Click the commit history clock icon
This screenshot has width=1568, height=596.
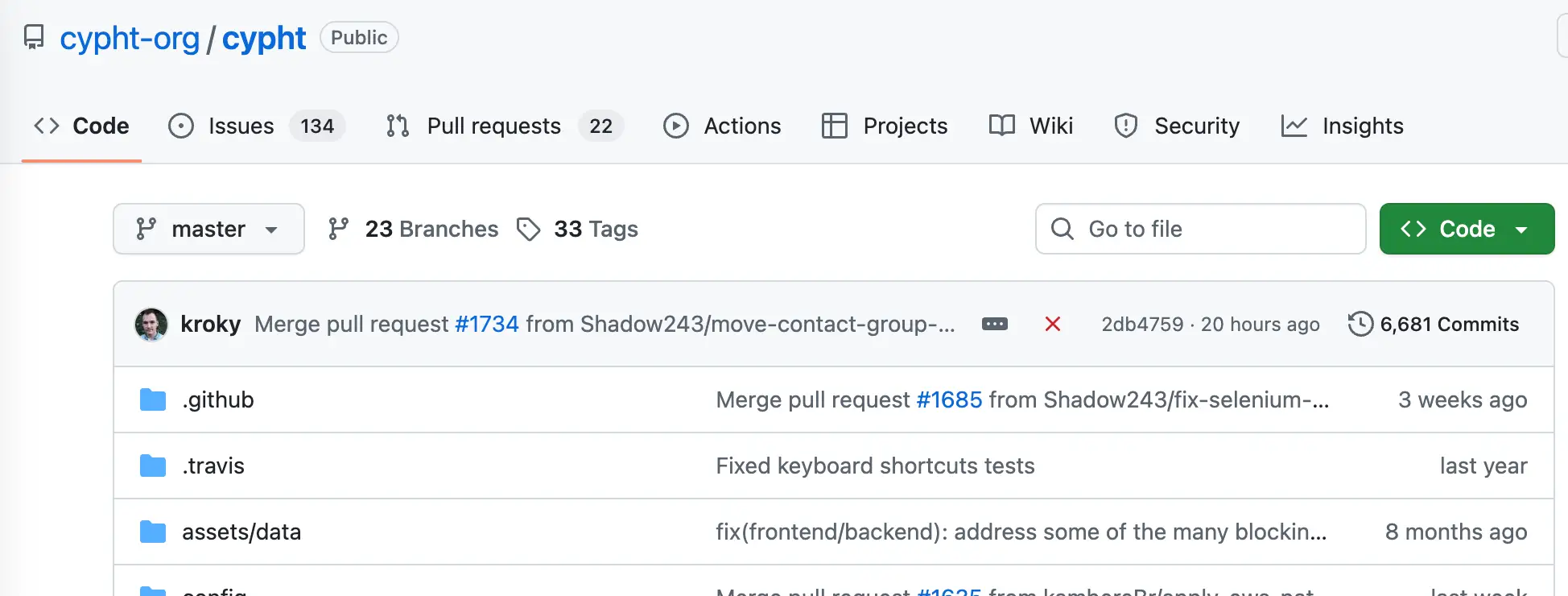[1360, 324]
